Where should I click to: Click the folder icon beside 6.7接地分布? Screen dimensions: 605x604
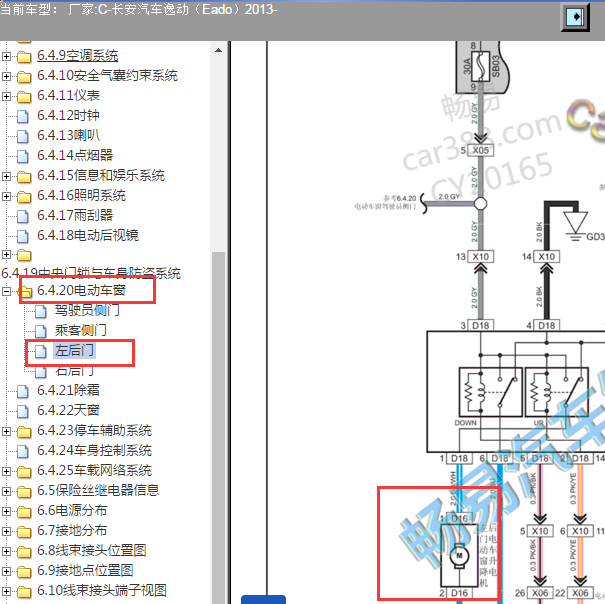tap(24, 532)
